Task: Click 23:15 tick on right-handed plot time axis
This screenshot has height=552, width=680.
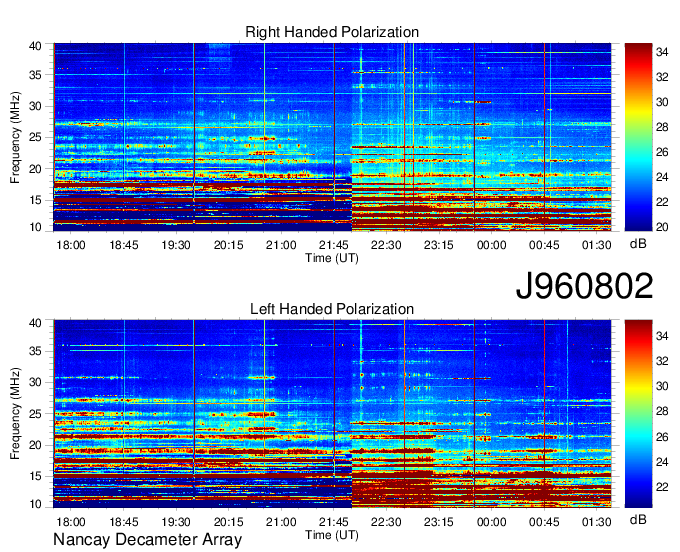Action: pos(438,245)
